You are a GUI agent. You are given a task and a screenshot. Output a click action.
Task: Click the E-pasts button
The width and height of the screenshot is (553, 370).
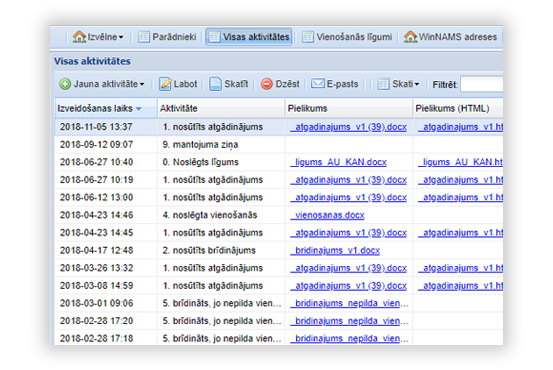335,84
